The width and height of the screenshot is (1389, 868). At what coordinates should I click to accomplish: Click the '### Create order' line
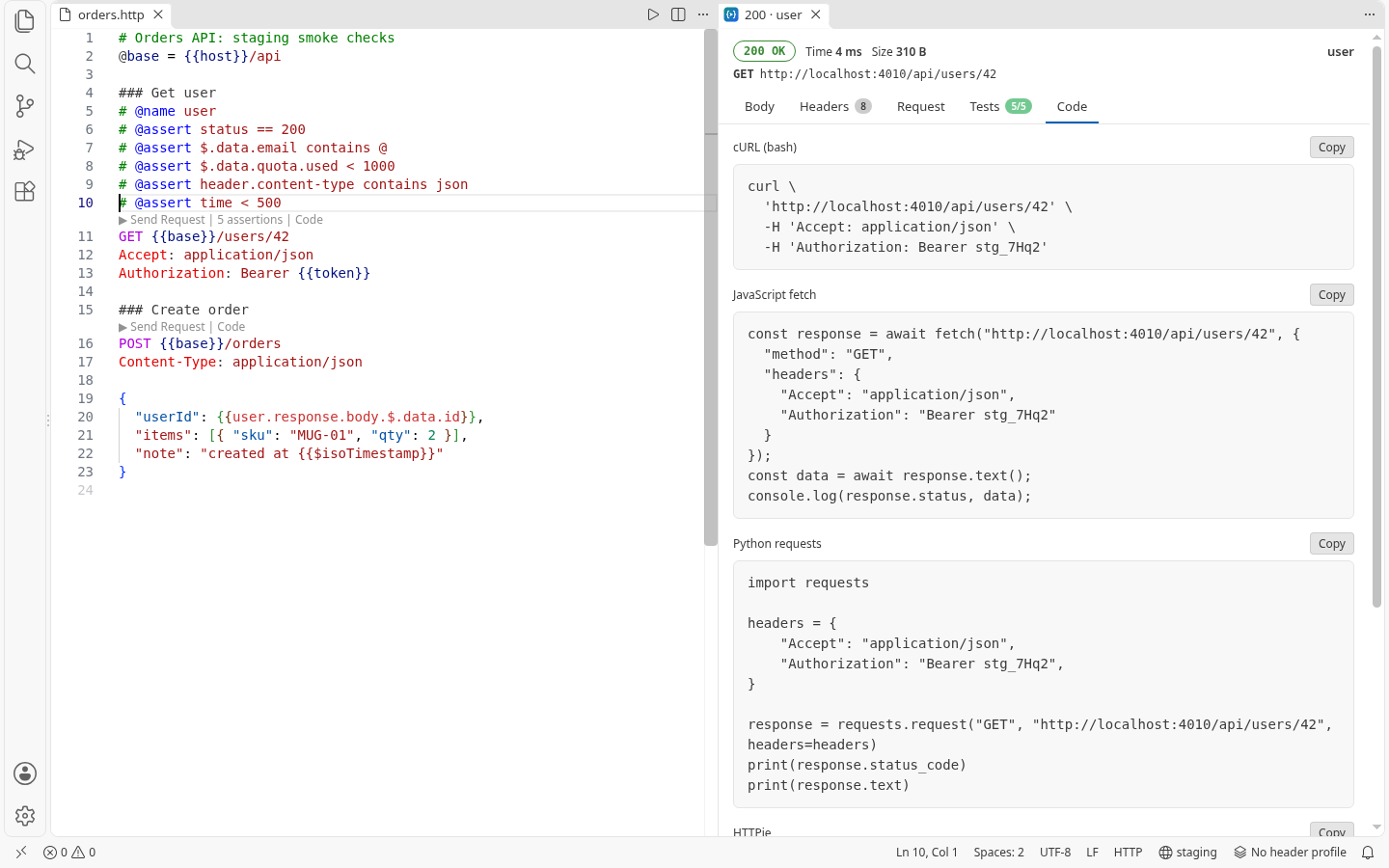[183, 310]
